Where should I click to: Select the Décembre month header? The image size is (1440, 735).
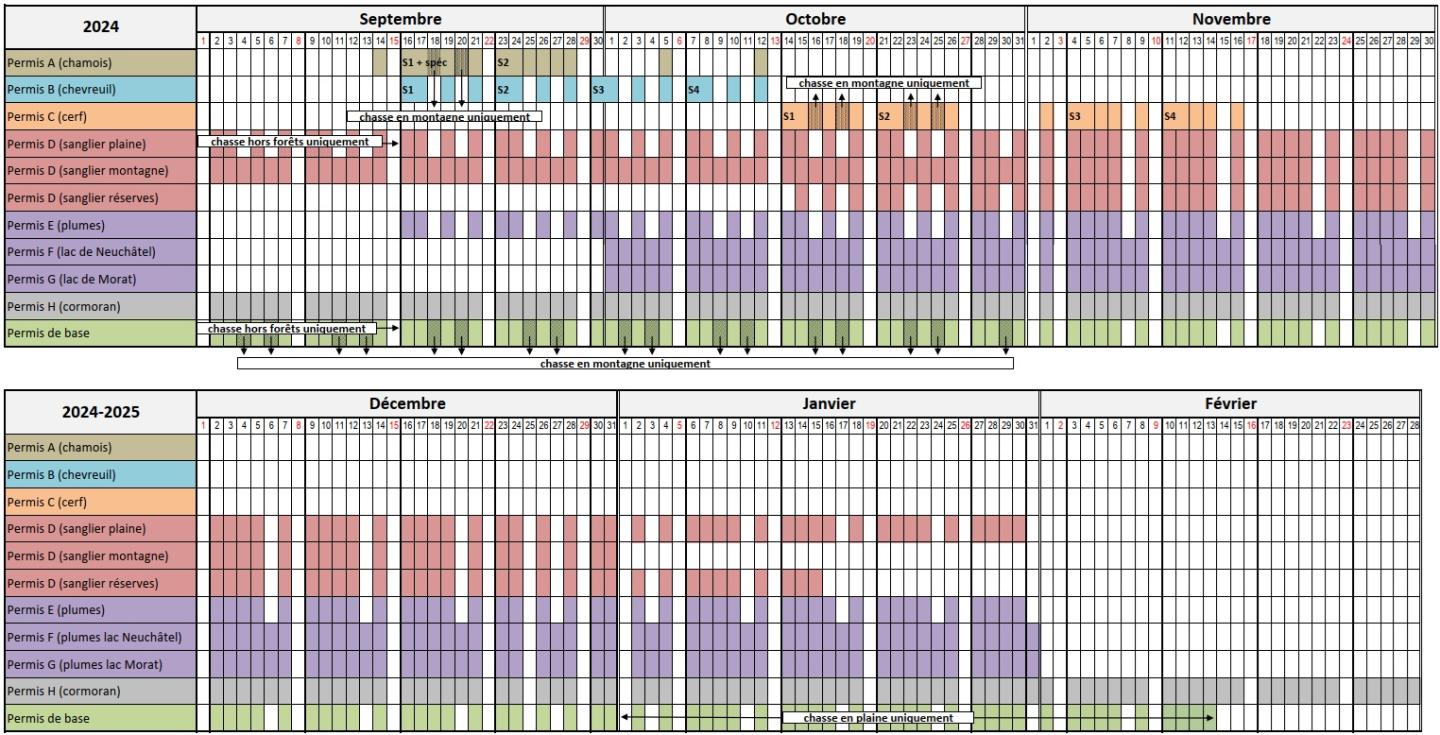(x=407, y=403)
